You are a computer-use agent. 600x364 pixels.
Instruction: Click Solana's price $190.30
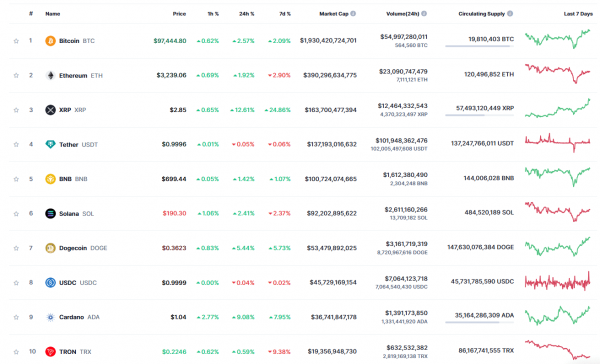click(x=174, y=213)
